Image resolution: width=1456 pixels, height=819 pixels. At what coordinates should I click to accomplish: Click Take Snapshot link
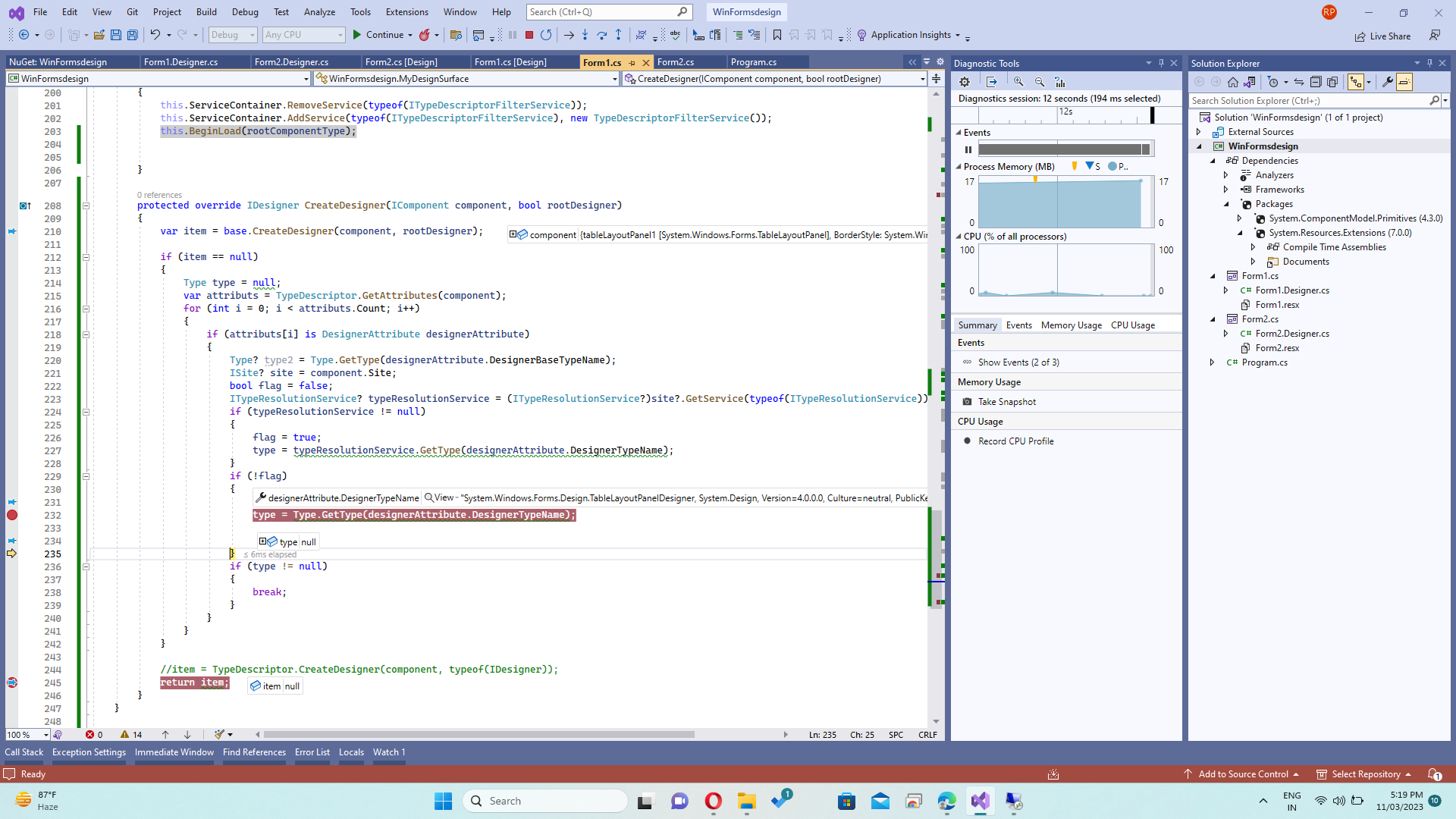[x=1006, y=402]
